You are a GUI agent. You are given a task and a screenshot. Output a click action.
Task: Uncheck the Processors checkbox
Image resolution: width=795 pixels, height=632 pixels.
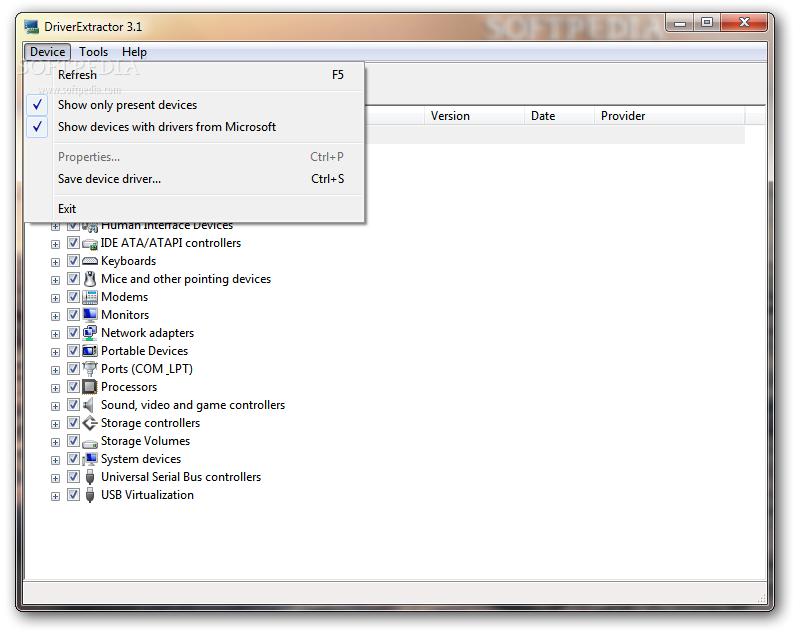coord(73,387)
